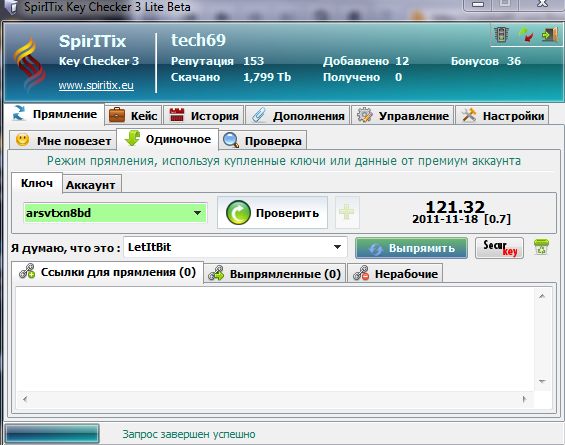Select the Одиночное sub-tab
This screenshot has width=565, height=445.
(168, 139)
